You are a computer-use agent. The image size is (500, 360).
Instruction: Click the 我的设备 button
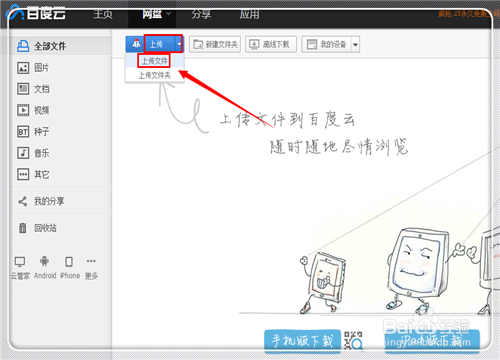327,44
